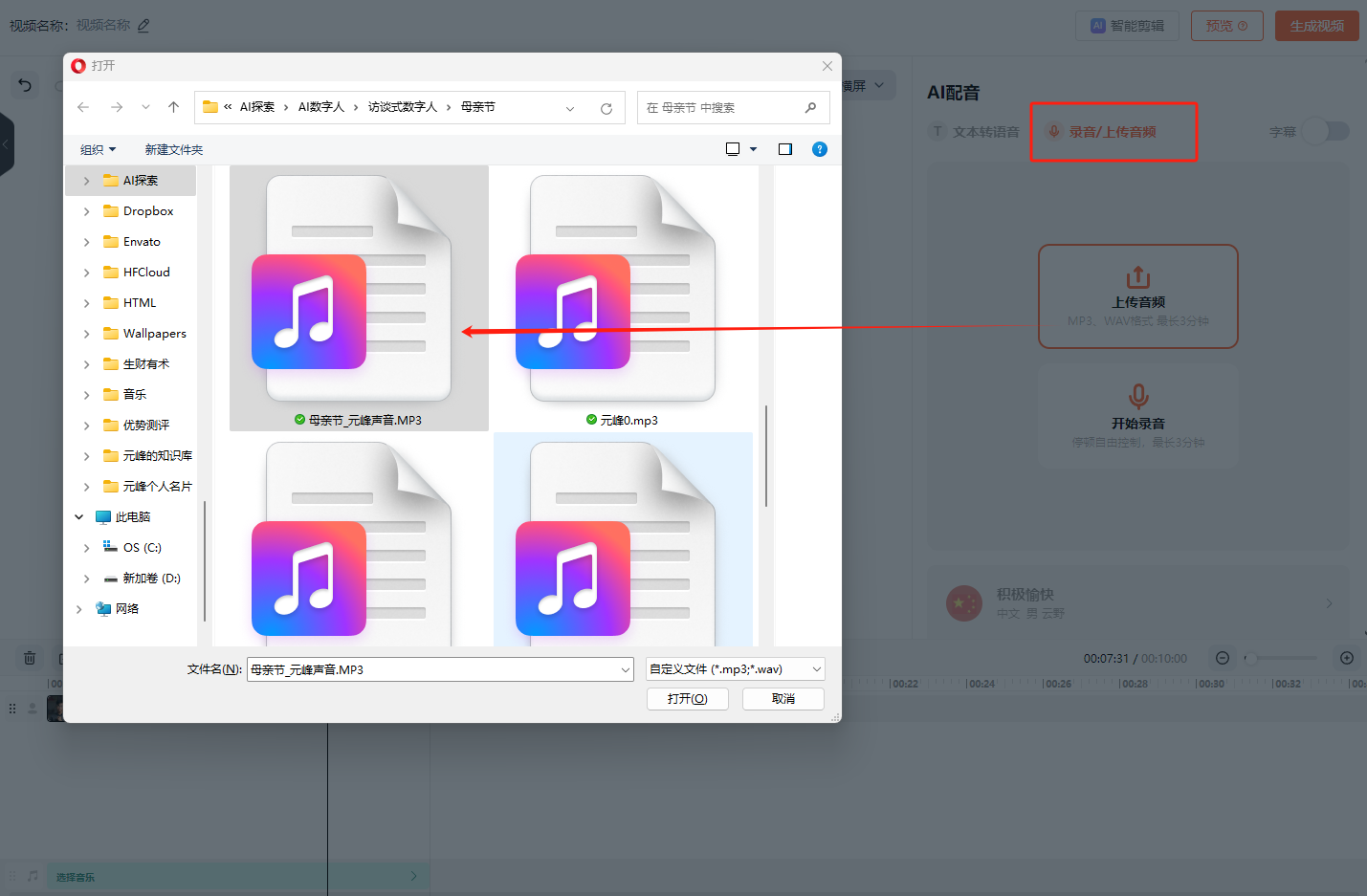Refresh the 母亲节 folder listing
The width and height of the screenshot is (1367, 896).
[606, 108]
